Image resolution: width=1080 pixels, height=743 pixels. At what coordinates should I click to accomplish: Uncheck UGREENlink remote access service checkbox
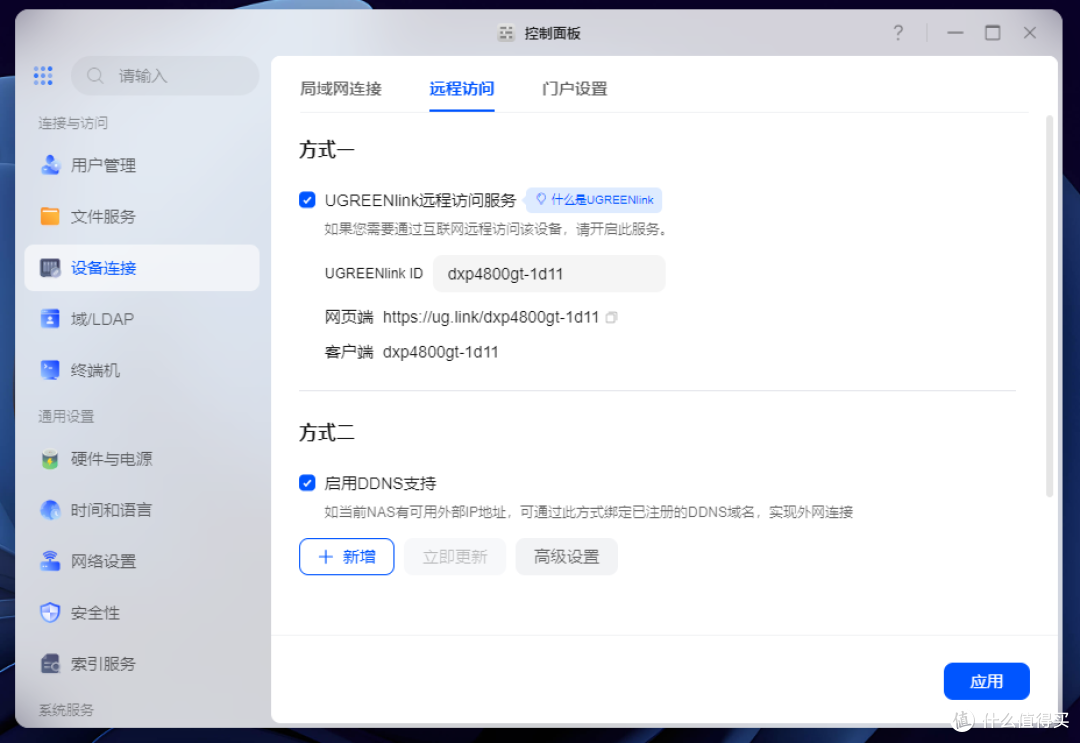(x=307, y=200)
